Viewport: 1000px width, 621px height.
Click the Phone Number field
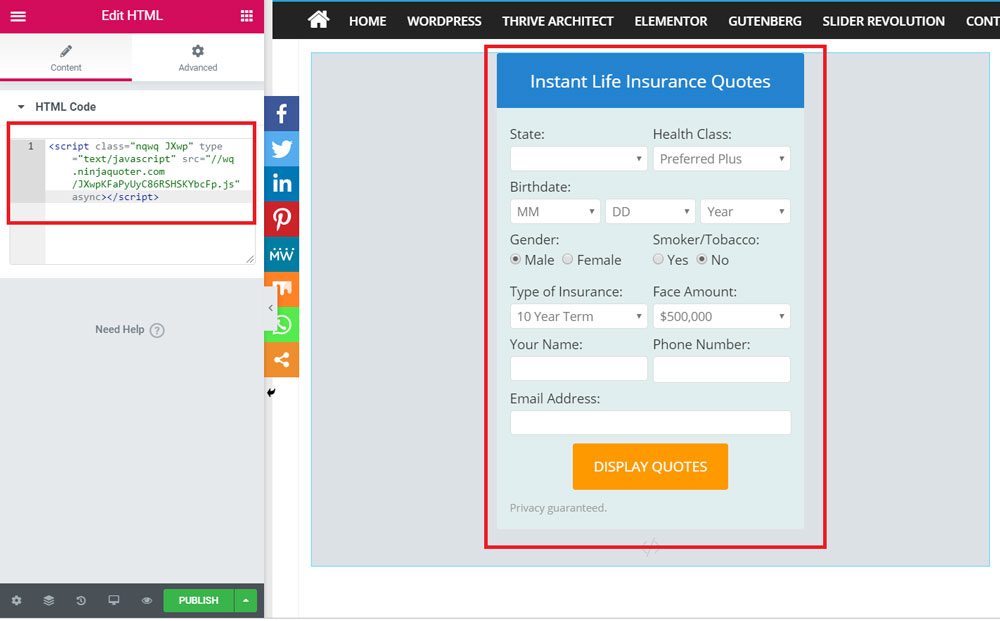point(721,369)
